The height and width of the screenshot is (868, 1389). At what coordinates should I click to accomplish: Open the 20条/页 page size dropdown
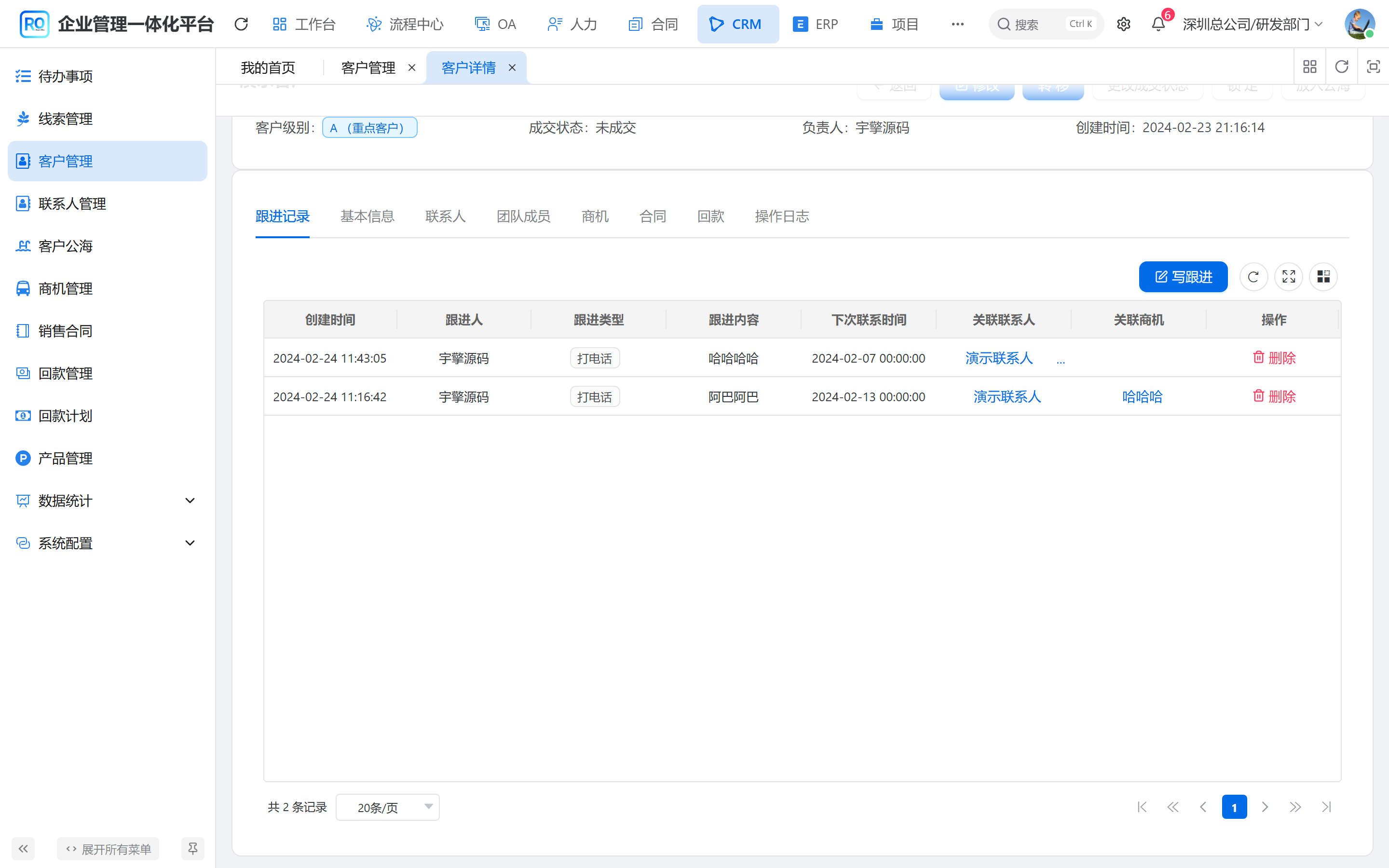pyautogui.click(x=387, y=807)
